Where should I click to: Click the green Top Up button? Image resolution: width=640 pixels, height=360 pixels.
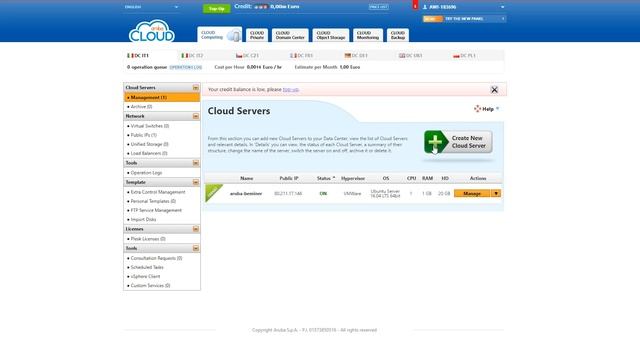pos(216,9)
